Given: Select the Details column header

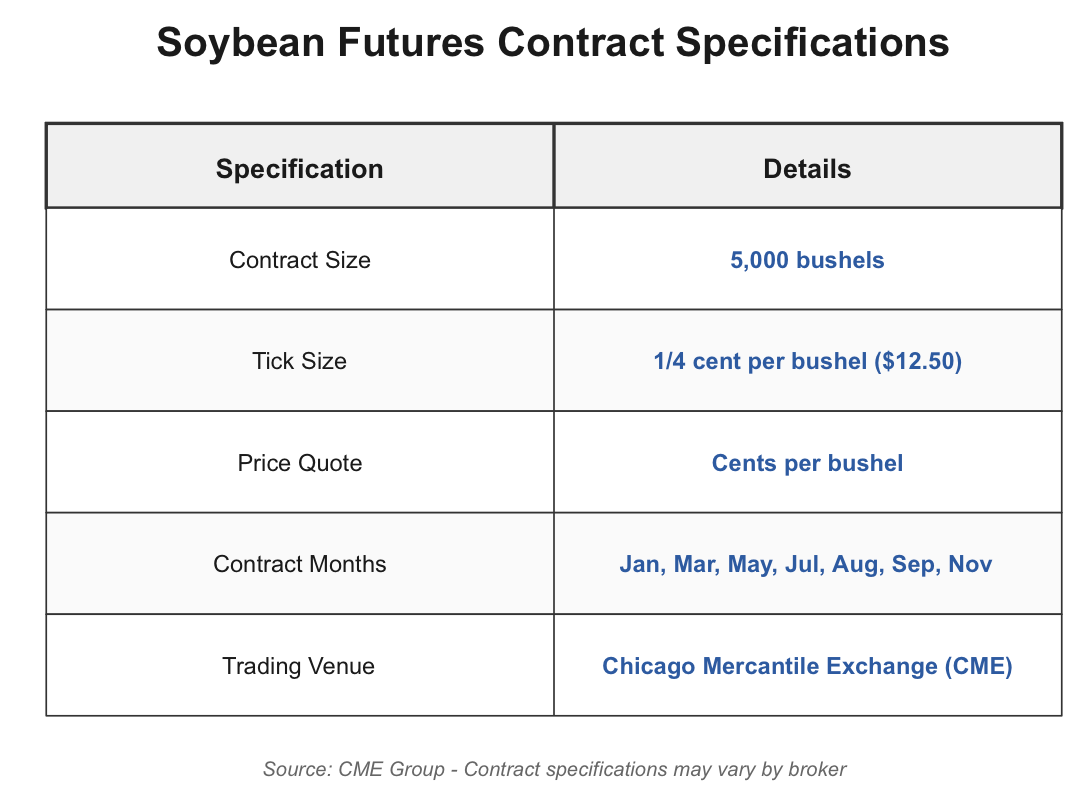Looking at the screenshot, I should tap(807, 169).
